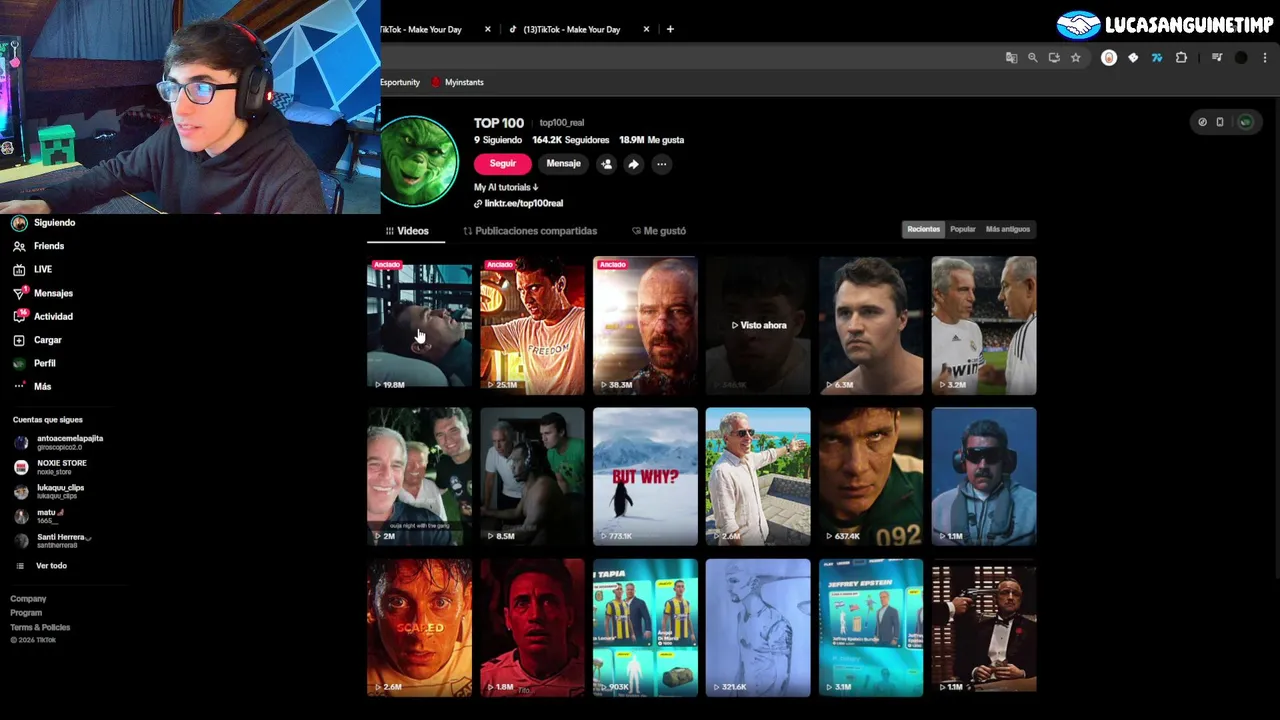Screen dimensions: 1280x720
Task: Close the first TikTok - Make Your Day tab
Action: 488,29
